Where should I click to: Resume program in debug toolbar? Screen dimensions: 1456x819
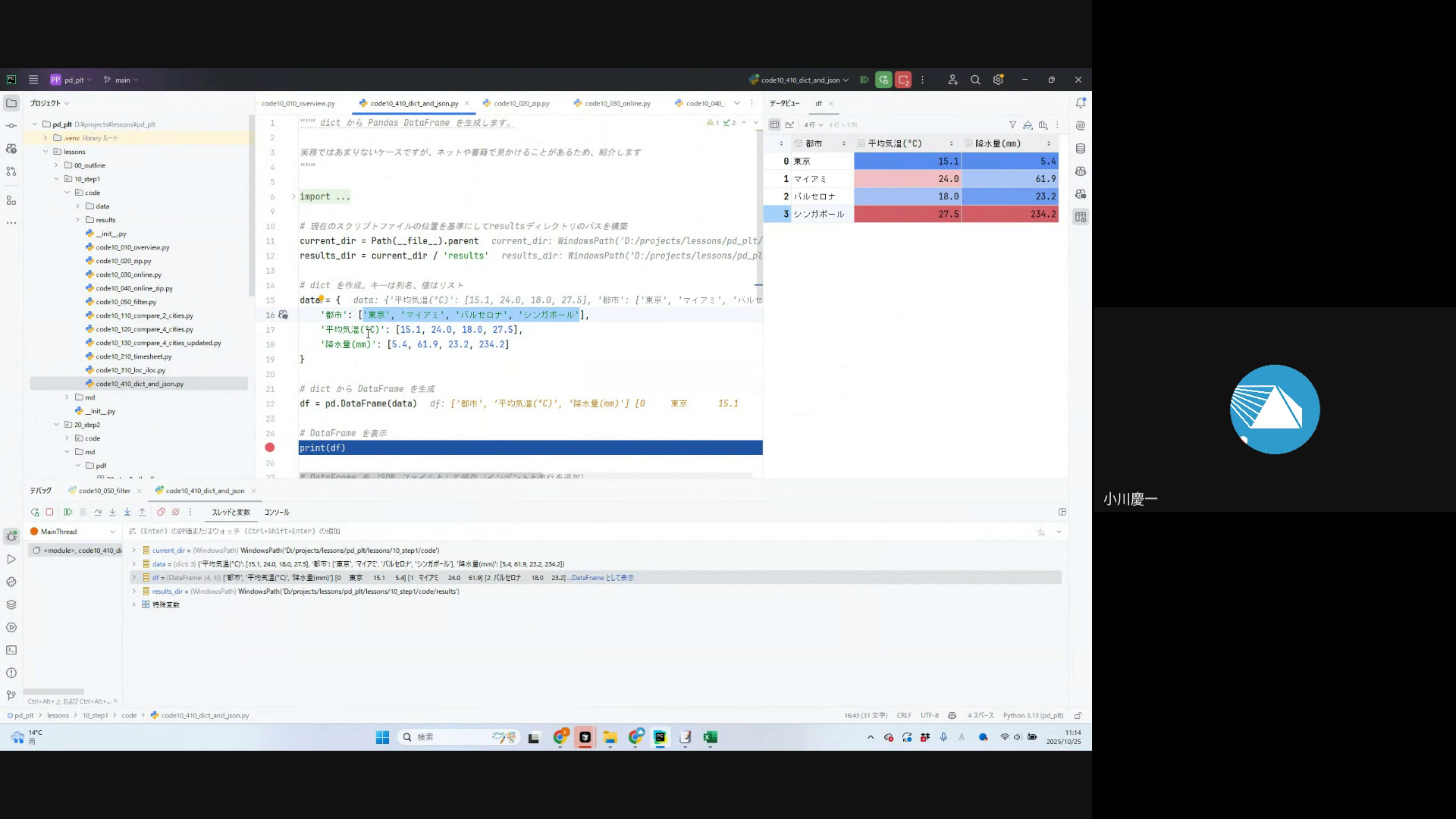[x=68, y=513]
